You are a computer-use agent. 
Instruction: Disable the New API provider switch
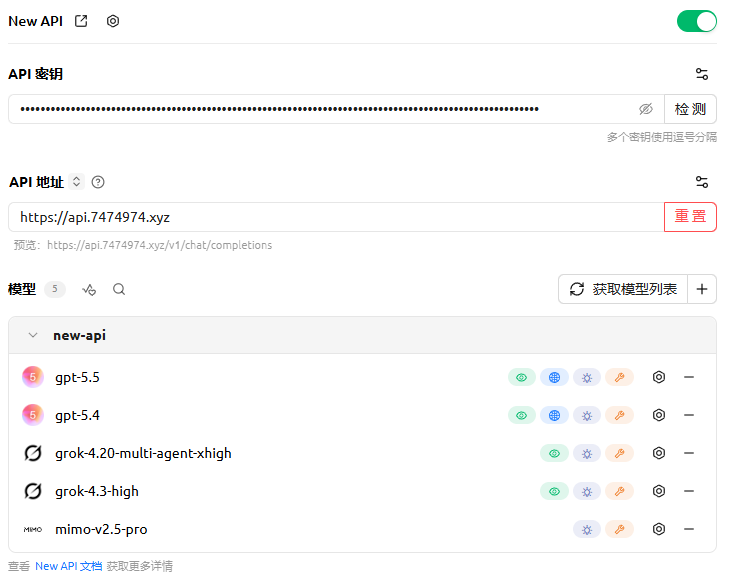pos(696,21)
